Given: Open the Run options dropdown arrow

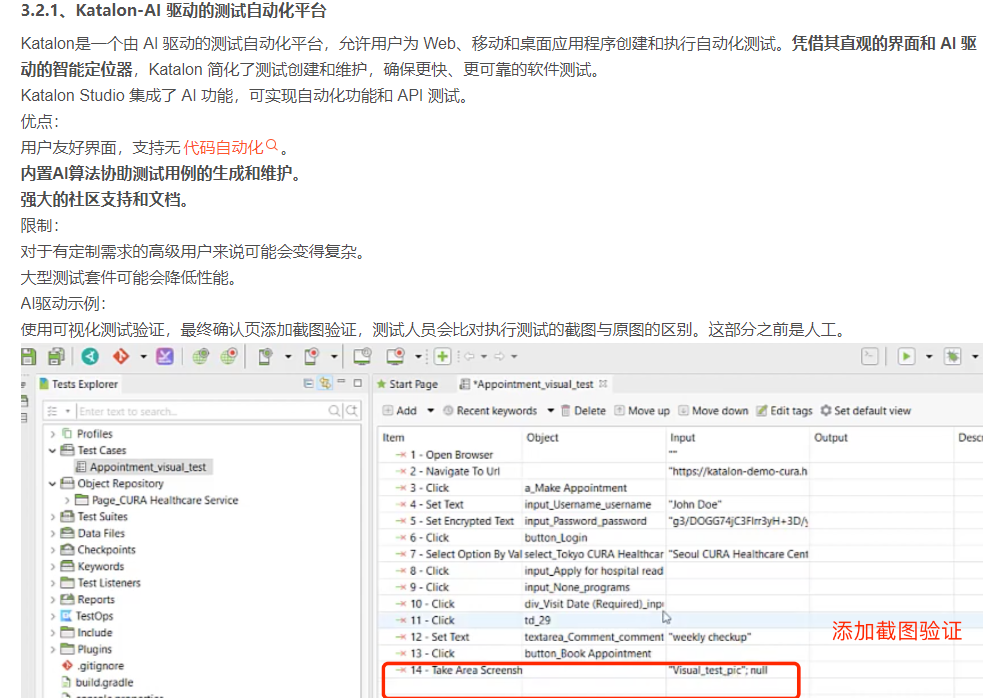Looking at the screenshot, I should coord(929,356).
